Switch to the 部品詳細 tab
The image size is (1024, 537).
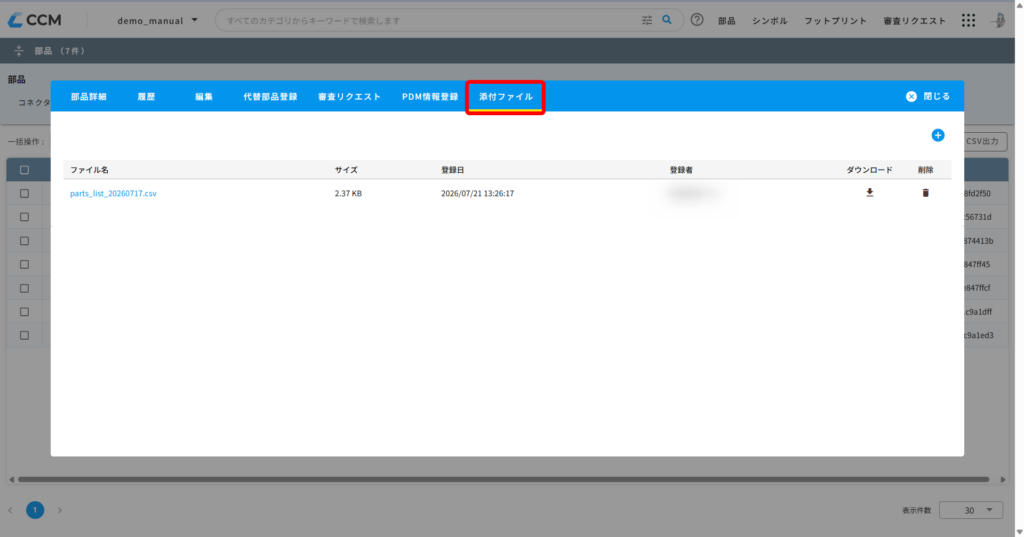89,97
